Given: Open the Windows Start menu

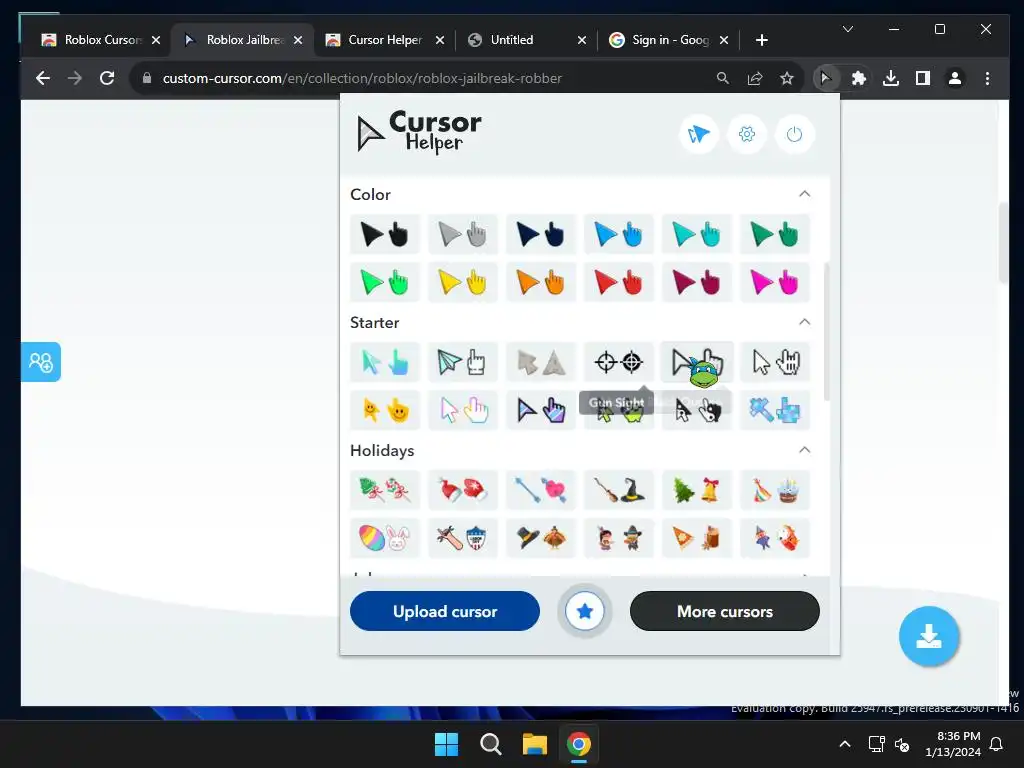Looking at the screenshot, I should coord(447,744).
